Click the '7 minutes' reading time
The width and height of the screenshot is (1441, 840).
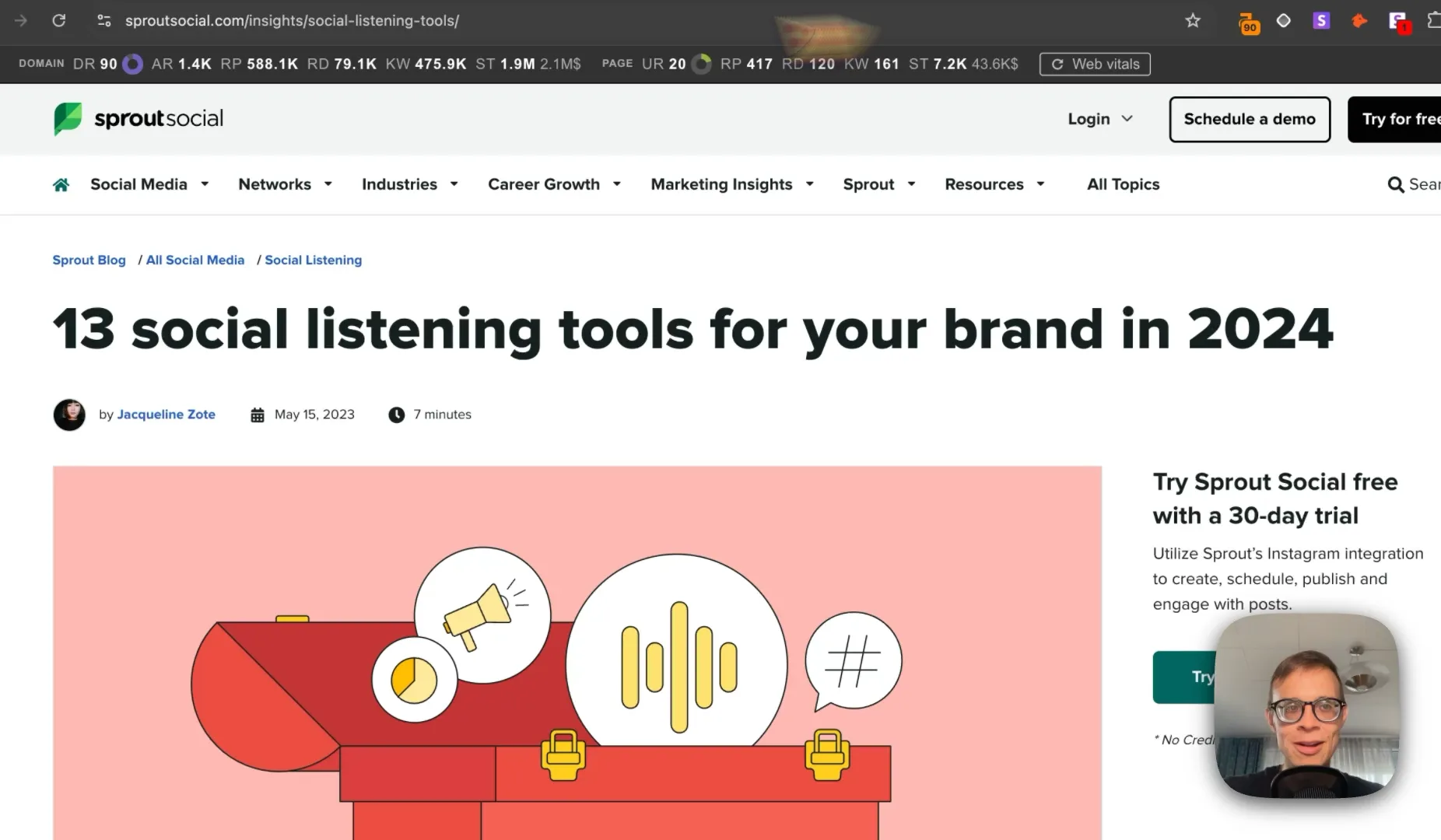[x=442, y=415]
